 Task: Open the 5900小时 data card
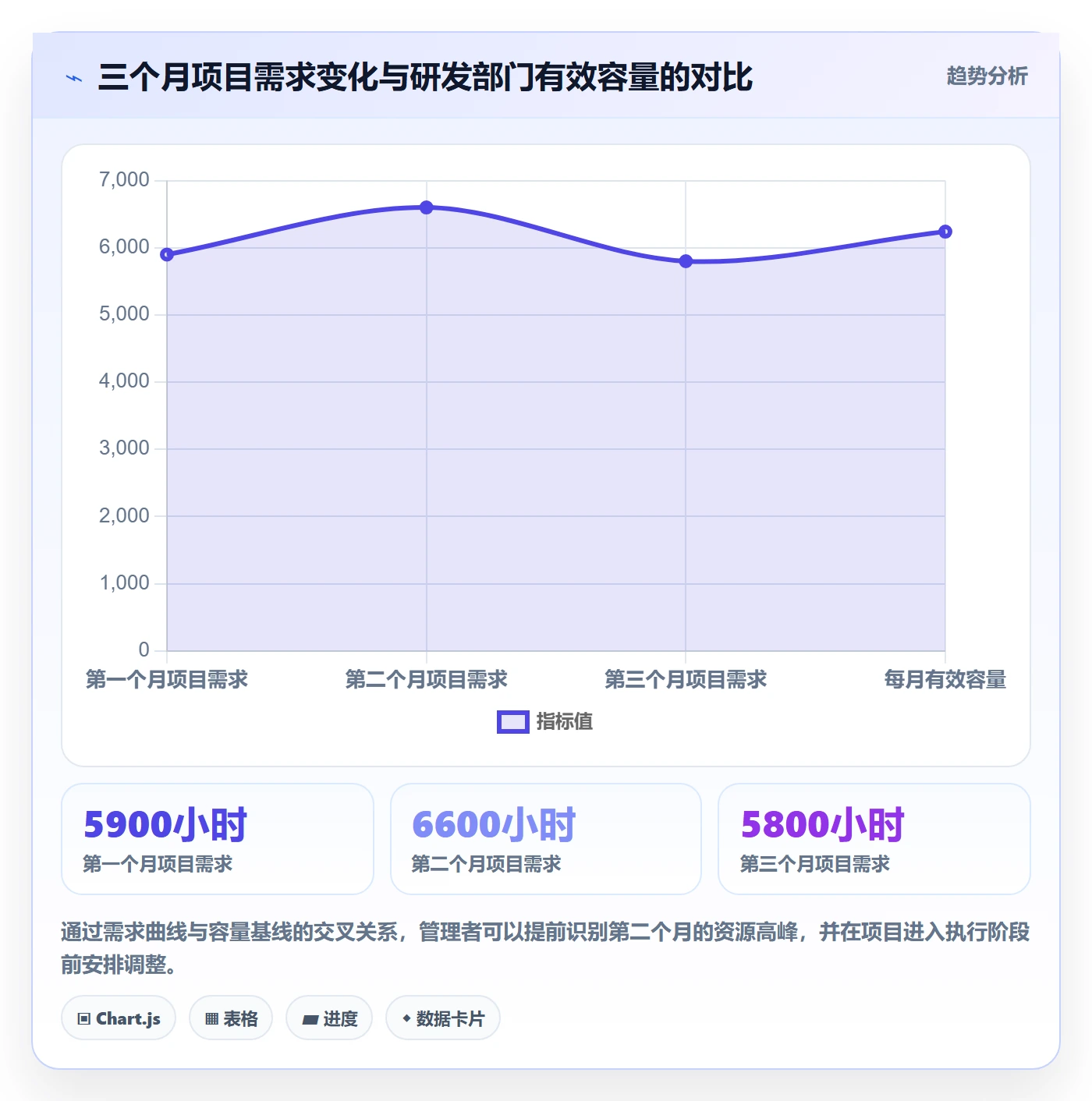(x=218, y=839)
